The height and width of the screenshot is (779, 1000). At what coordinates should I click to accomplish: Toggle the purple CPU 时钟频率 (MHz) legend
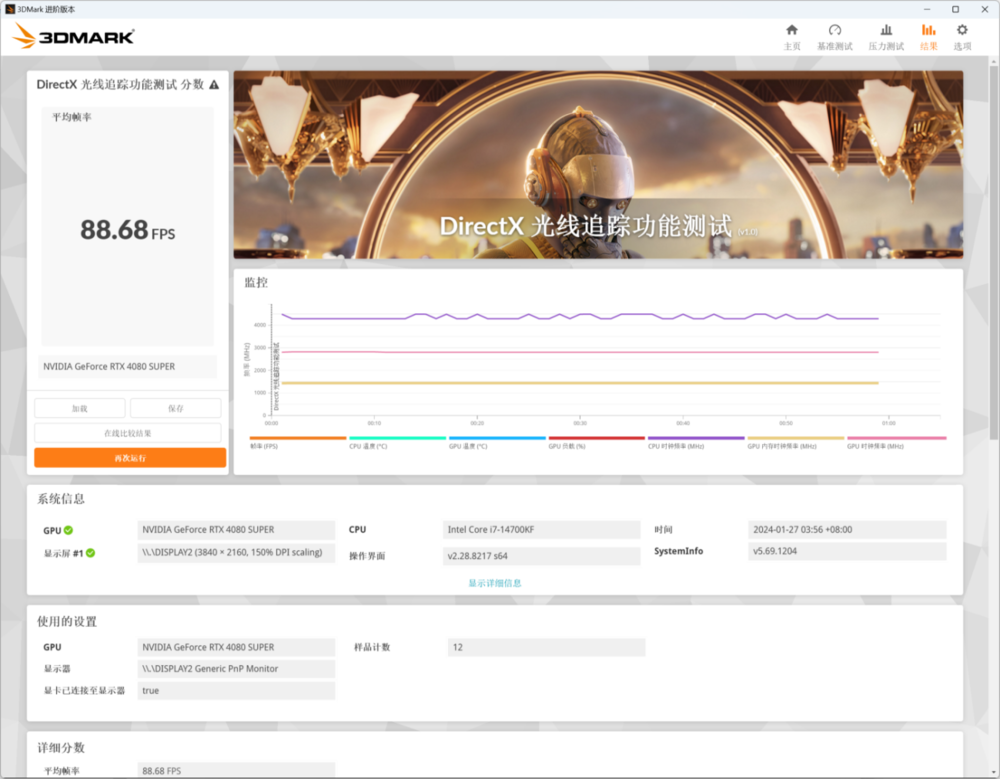pos(696,438)
